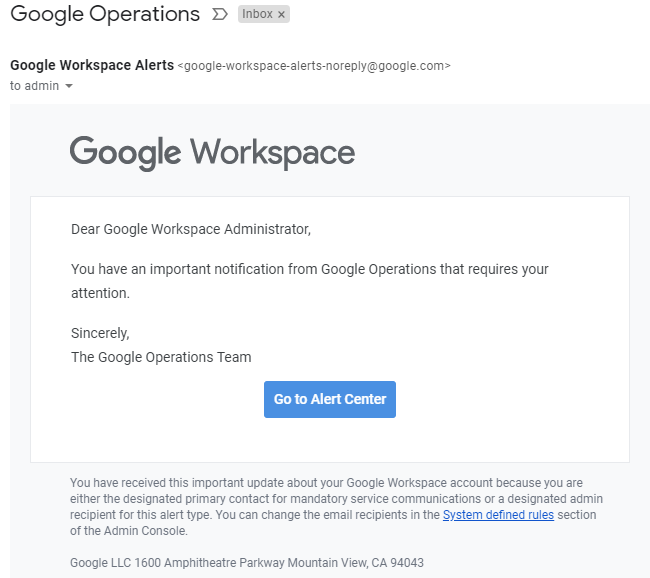This screenshot has width=650, height=578.
Task: Click the sender address google-workspace-alerts-noreply@google.com
Action: [314, 66]
